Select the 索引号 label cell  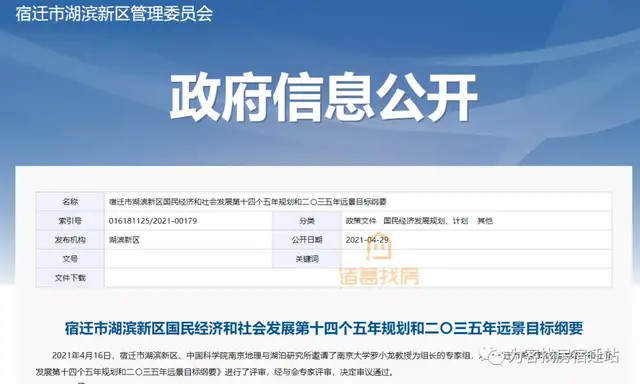[70, 221]
